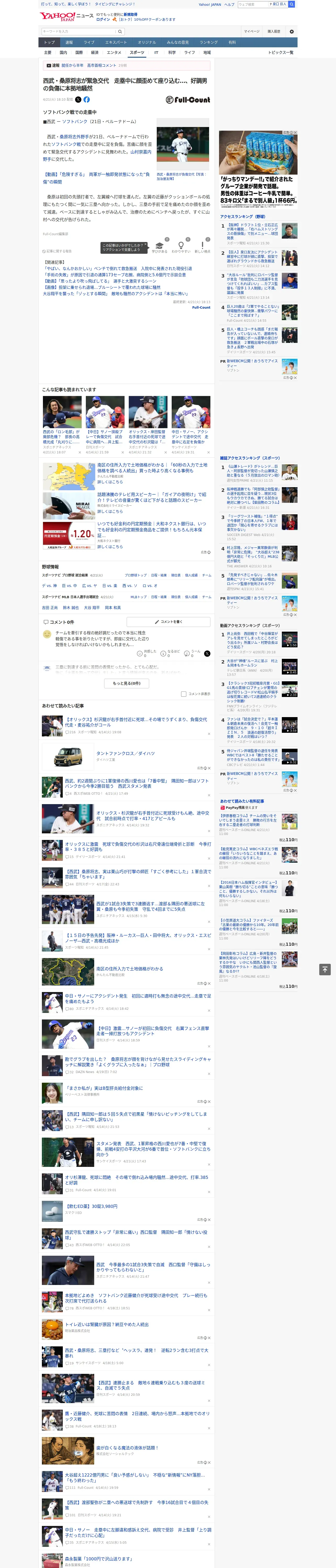Click the Full-Count source link under update time
Image resolution: width=336 pixels, height=1568 pixels.
201,307
